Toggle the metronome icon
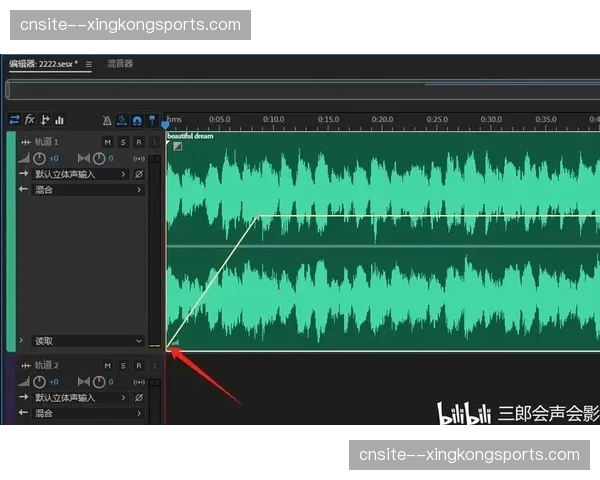Image resolution: width=600 pixels, height=480 pixels. pyautogui.click(x=107, y=120)
